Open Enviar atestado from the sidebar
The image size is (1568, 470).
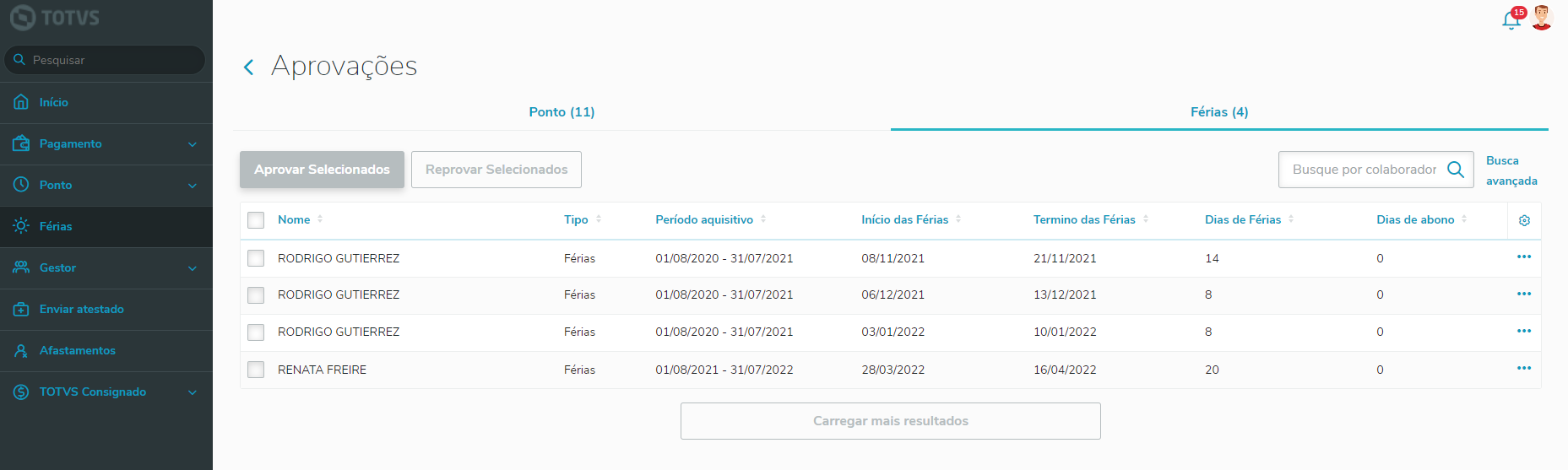coord(81,310)
